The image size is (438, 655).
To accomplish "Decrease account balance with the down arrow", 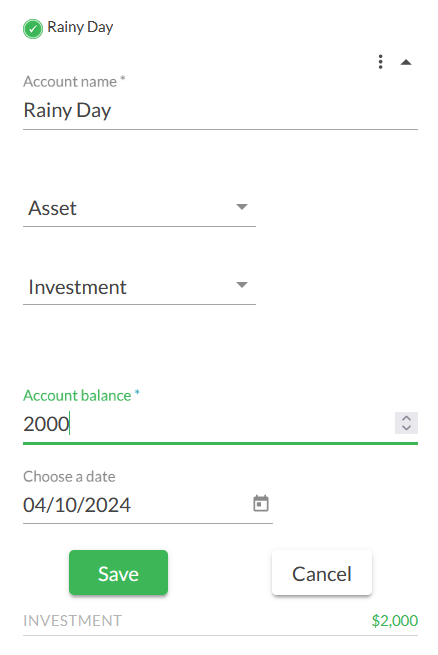I will [406, 428].
